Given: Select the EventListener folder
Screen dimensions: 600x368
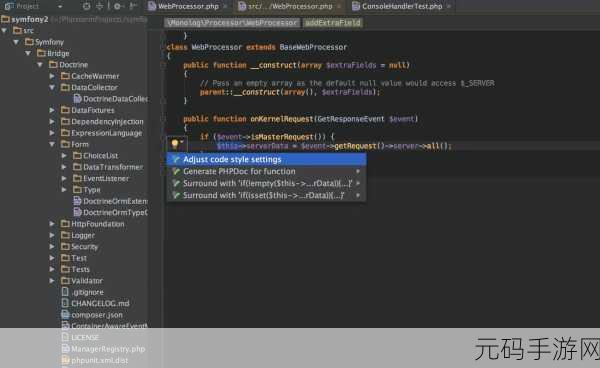Looking at the screenshot, I should [106, 179].
